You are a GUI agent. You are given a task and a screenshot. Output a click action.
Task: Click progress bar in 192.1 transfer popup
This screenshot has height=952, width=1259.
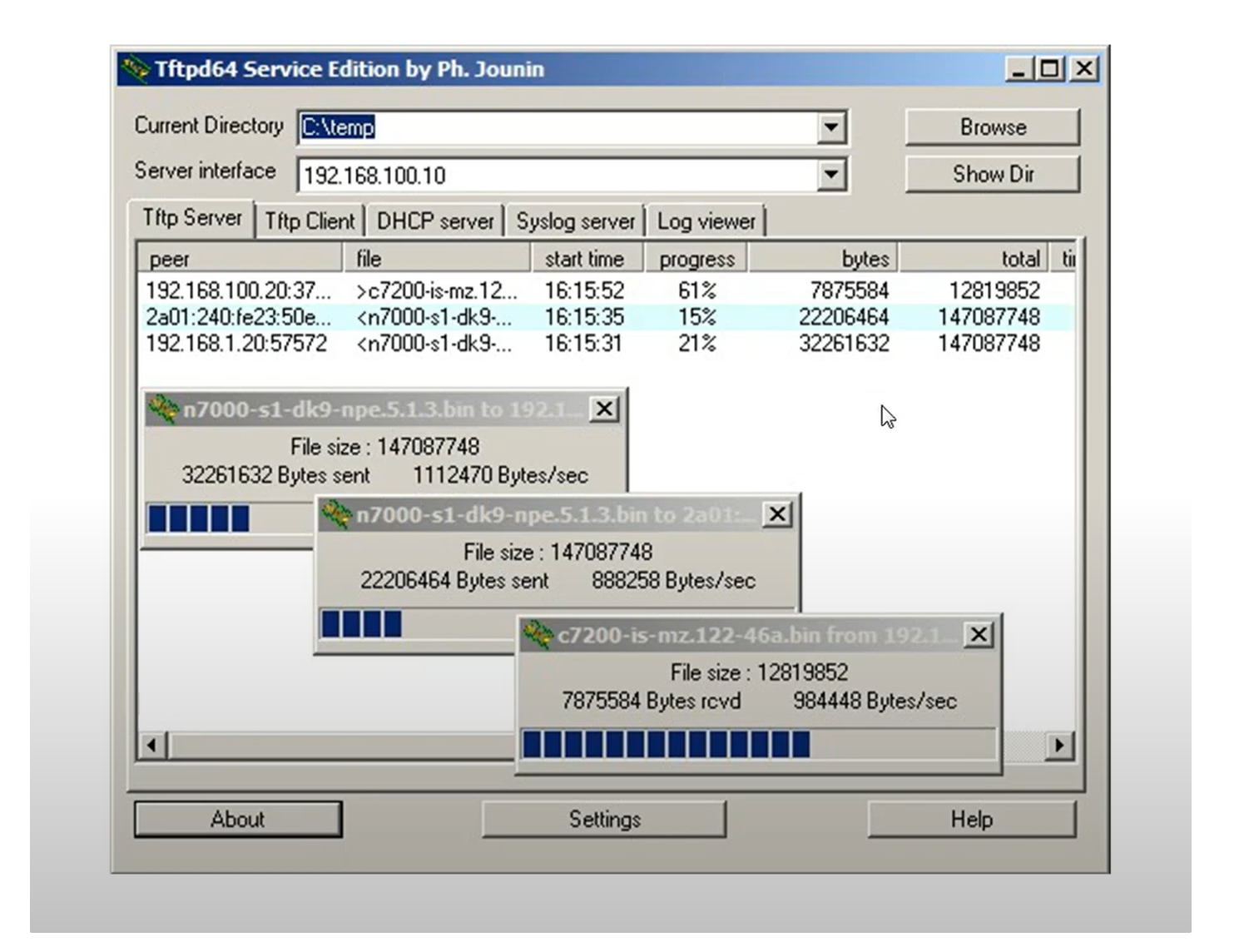coord(230,518)
